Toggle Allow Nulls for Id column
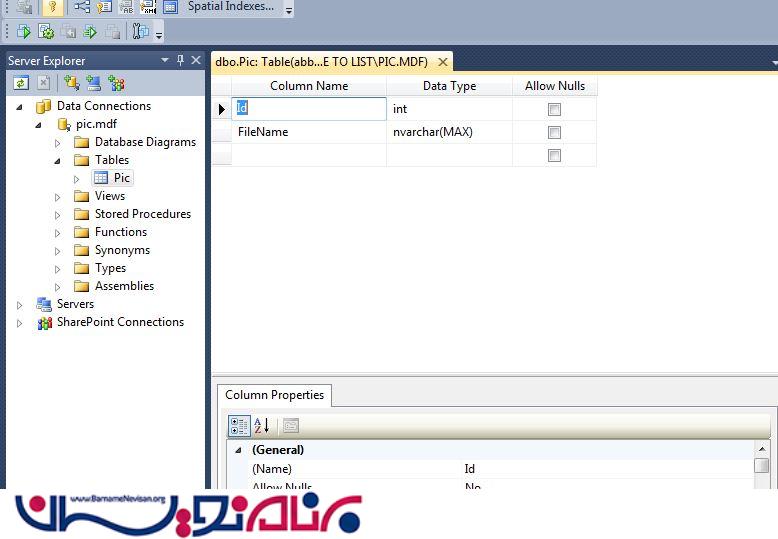 click(x=554, y=109)
